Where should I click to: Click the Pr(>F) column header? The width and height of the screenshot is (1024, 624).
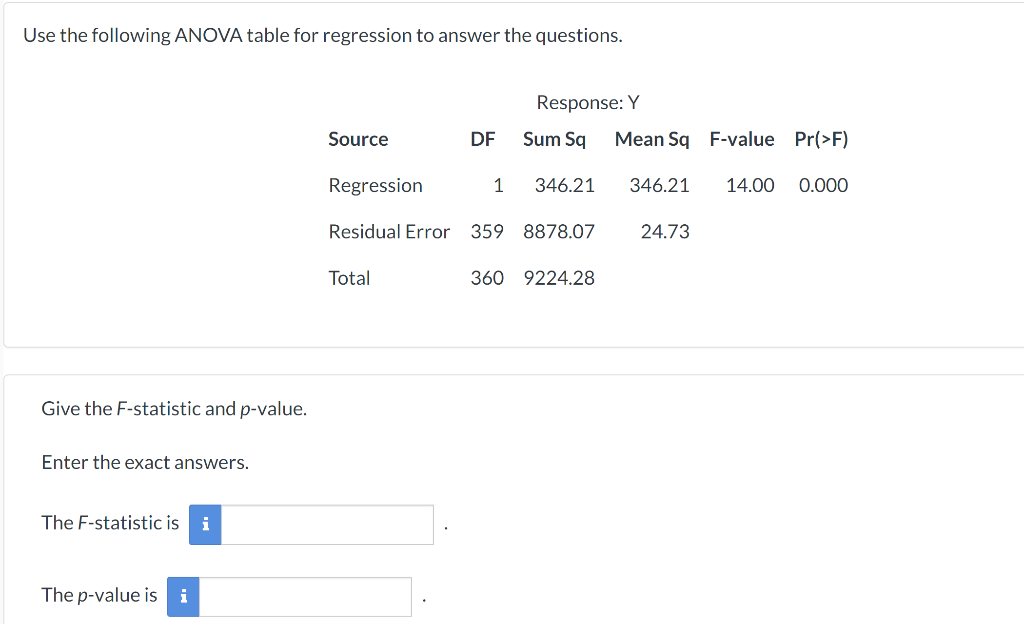coord(822,139)
